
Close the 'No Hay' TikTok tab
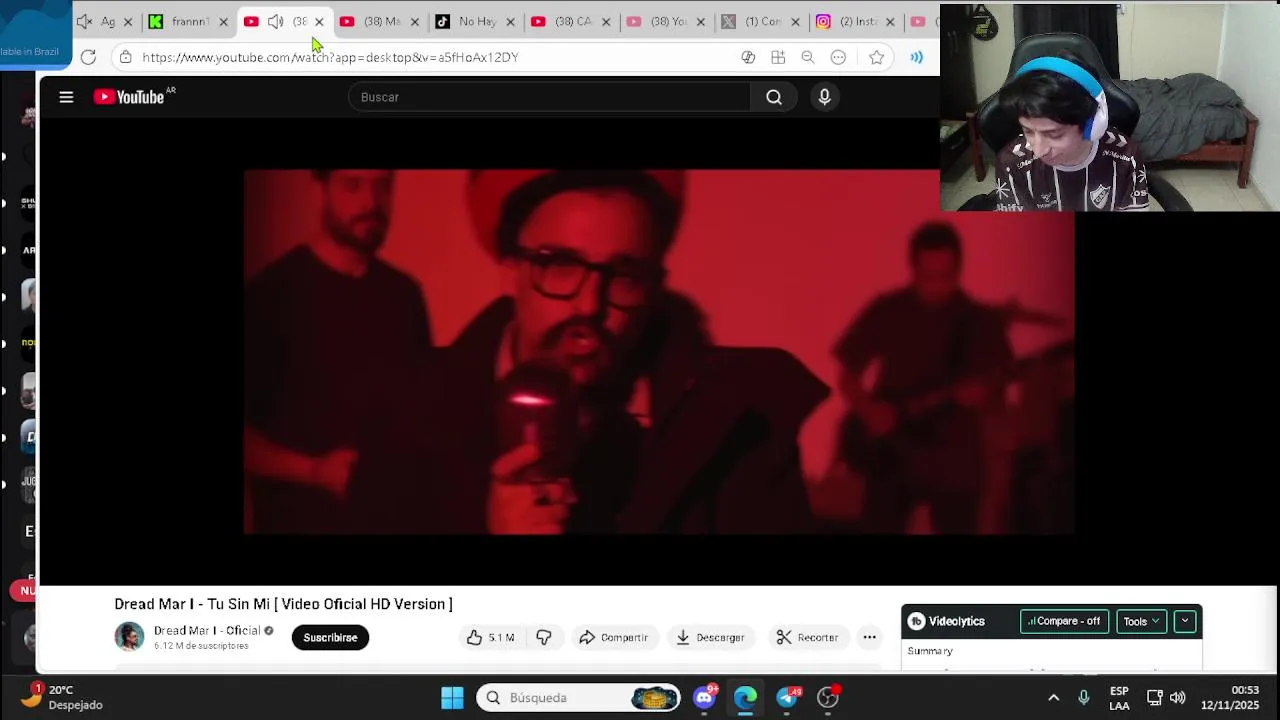(x=511, y=21)
